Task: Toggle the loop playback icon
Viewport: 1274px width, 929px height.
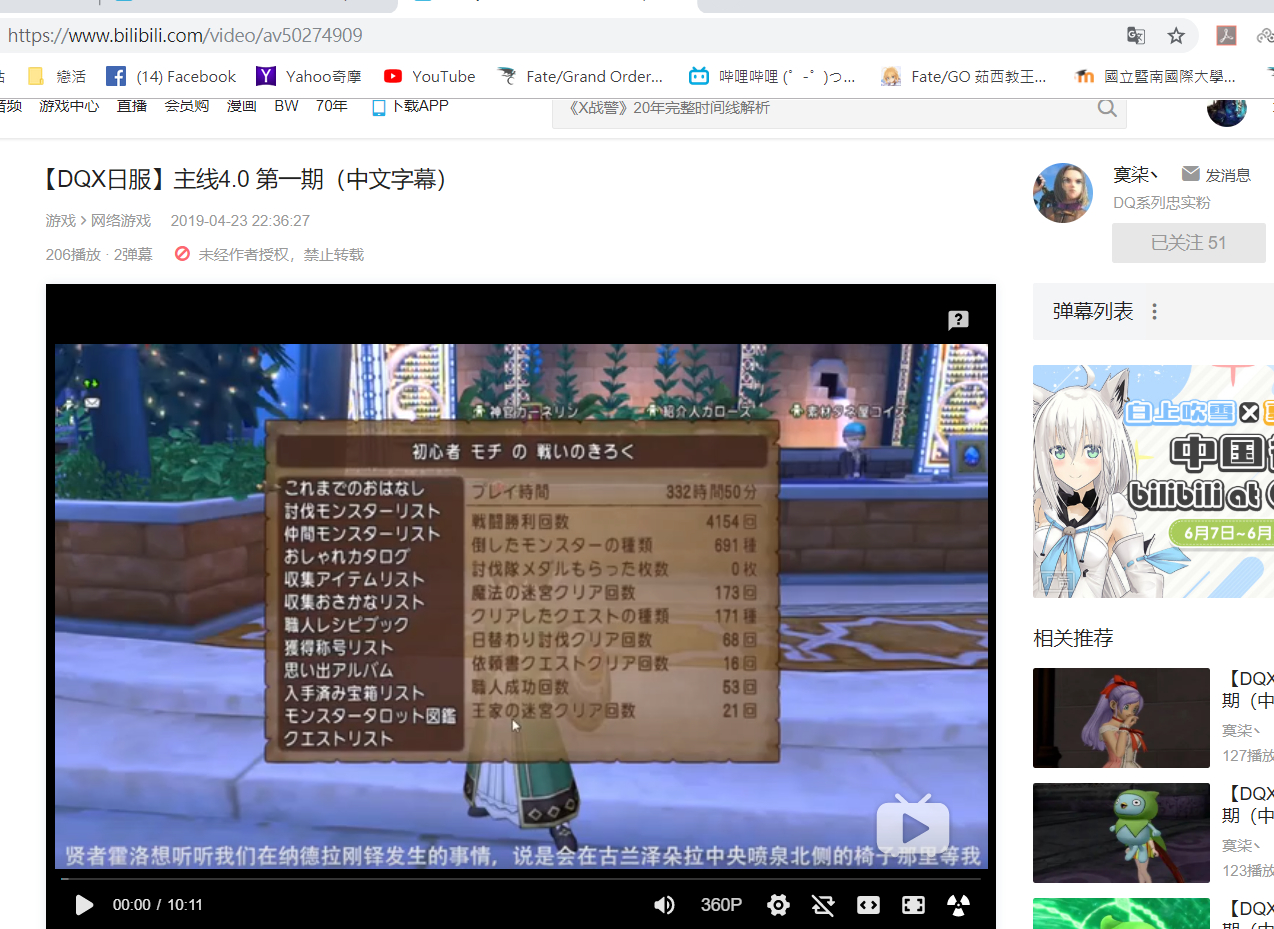Action: (823, 905)
